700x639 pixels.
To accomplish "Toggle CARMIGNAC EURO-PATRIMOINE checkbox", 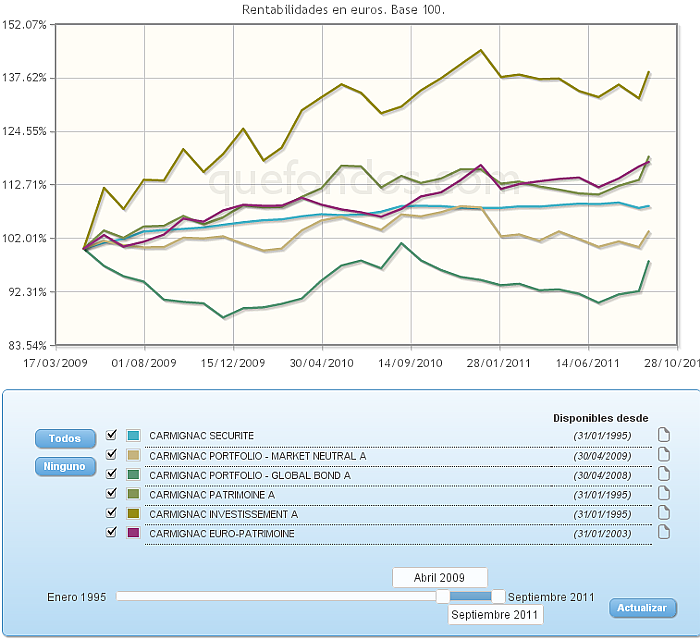I will [111, 532].
